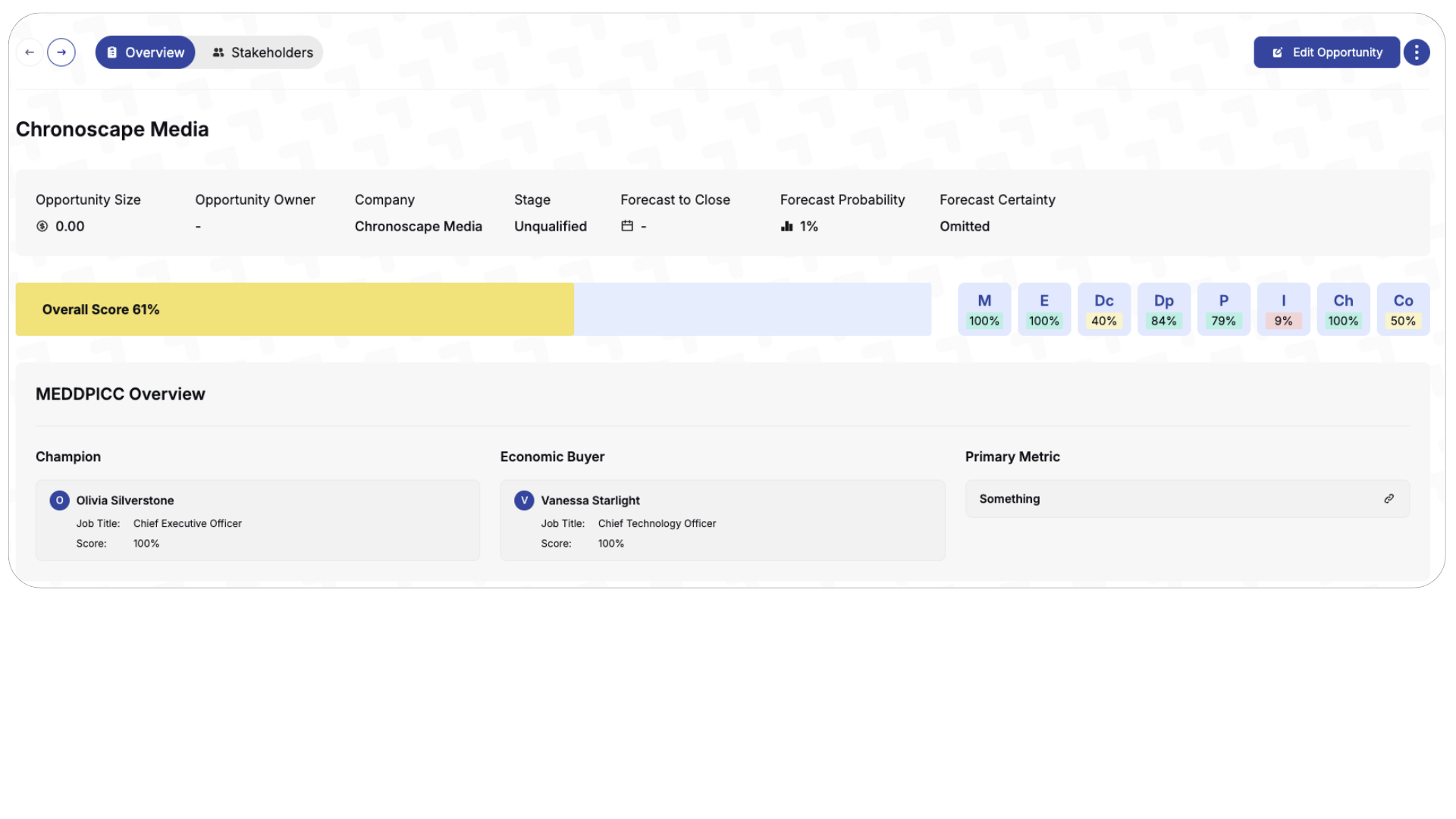Click the bar chart icon beside 1%

click(787, 226)
